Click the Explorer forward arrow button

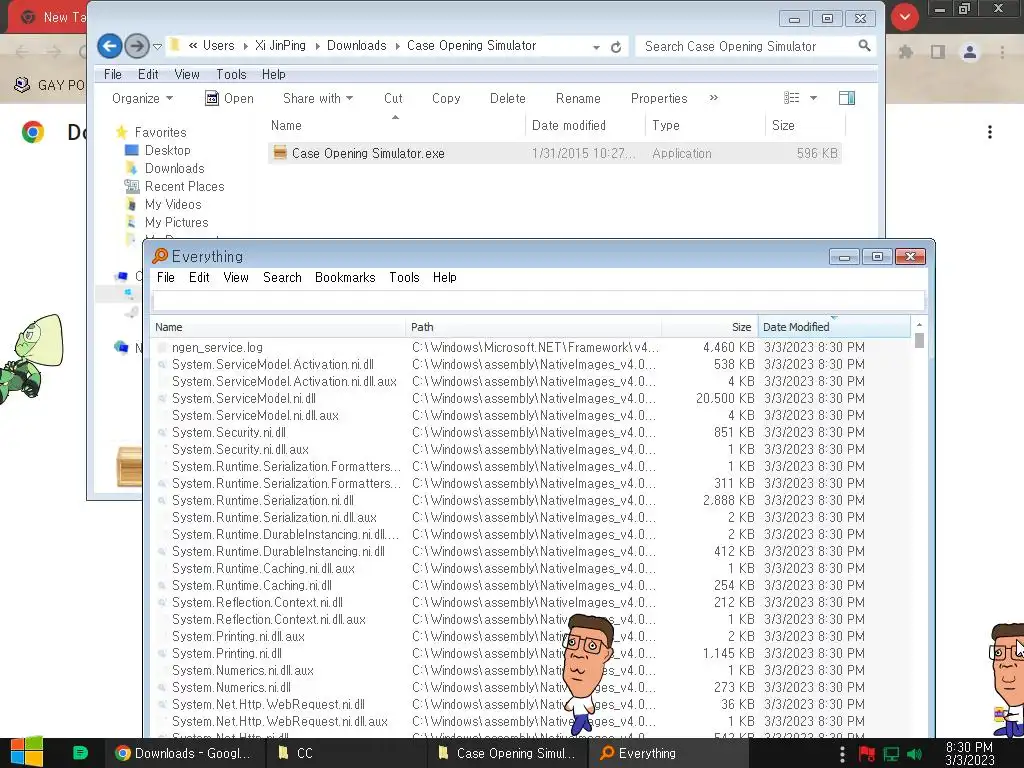[136, 46]
